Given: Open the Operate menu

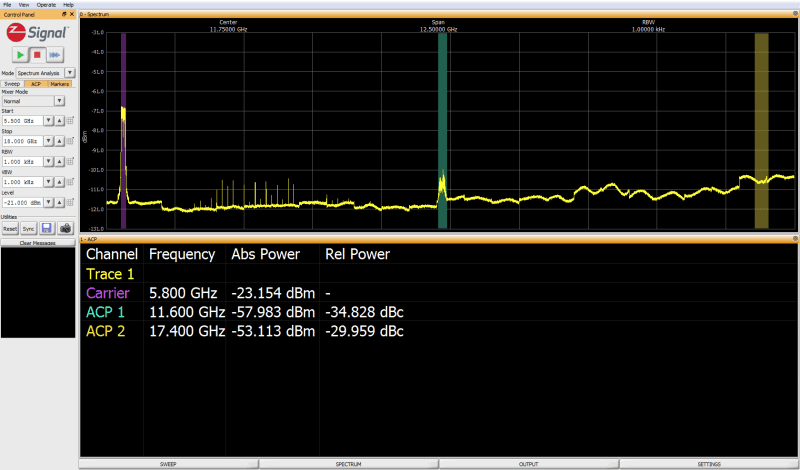Looking at the screenshot, I should point(46,5).
